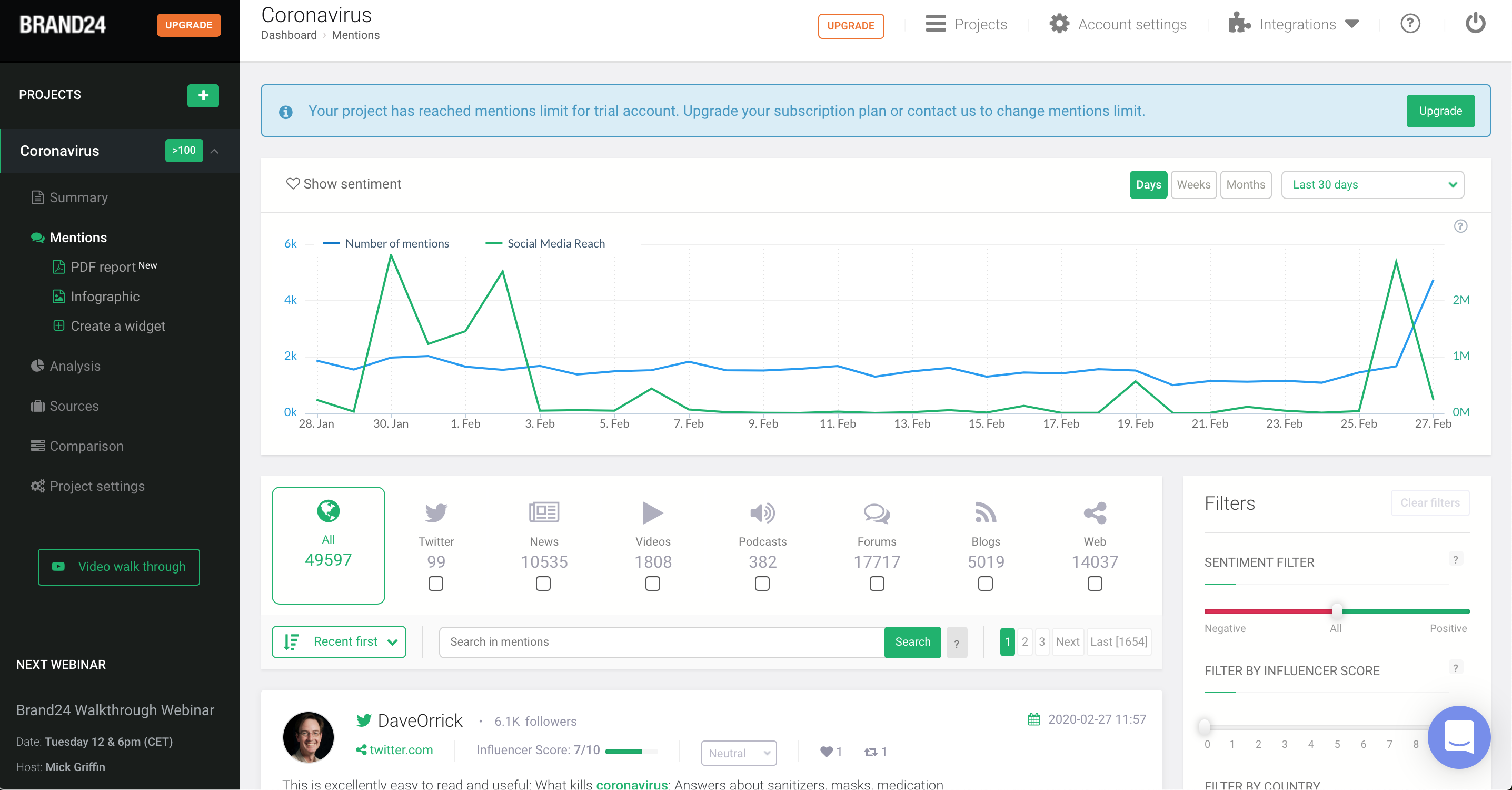Image resolution: width=1512 pixels, height=790 pixels.
Task: Click the Videos play source icon
Action: [653, 513]
